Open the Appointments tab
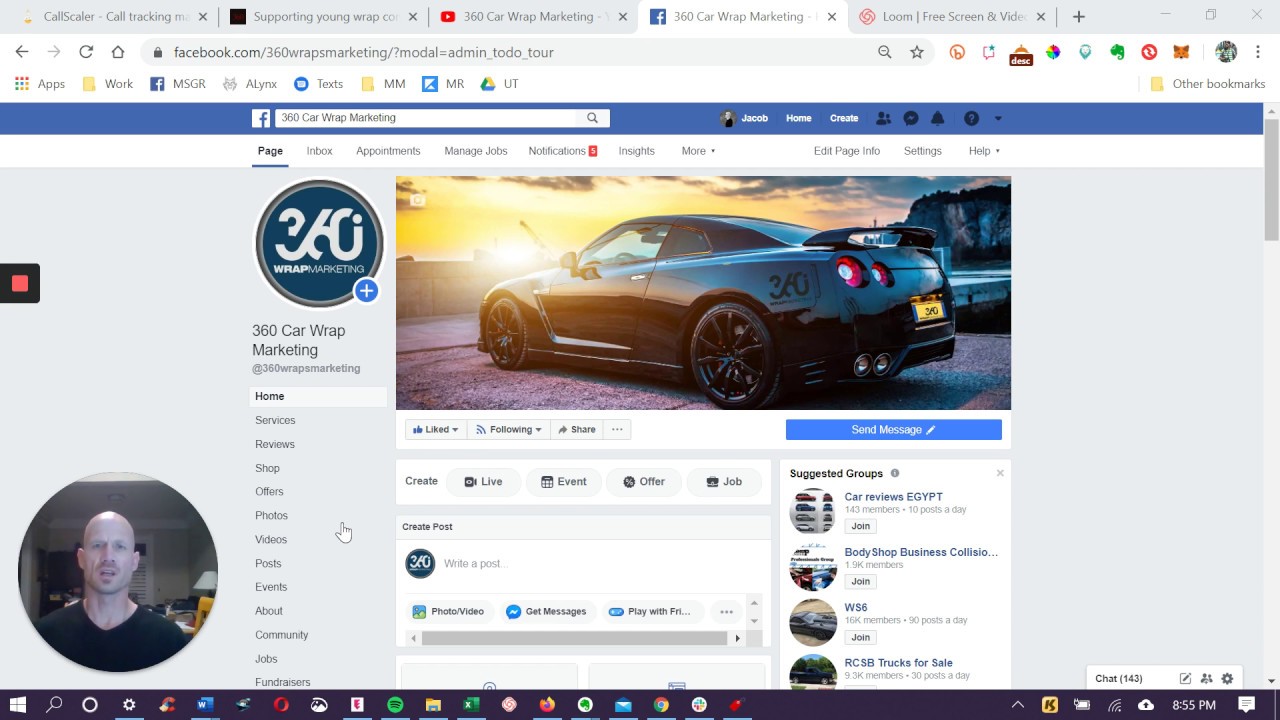This screenshot has height=720, width=1280. [x=388, y=151]
